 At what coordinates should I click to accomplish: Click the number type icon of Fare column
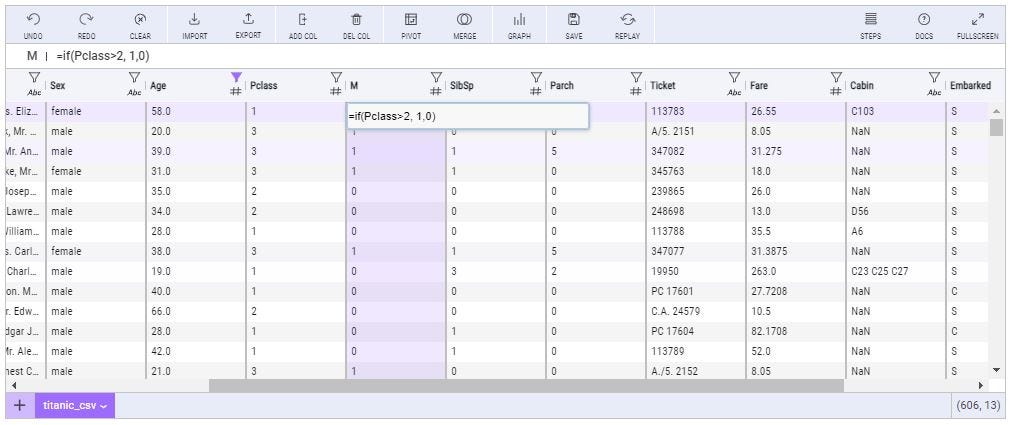coord(836,92)
